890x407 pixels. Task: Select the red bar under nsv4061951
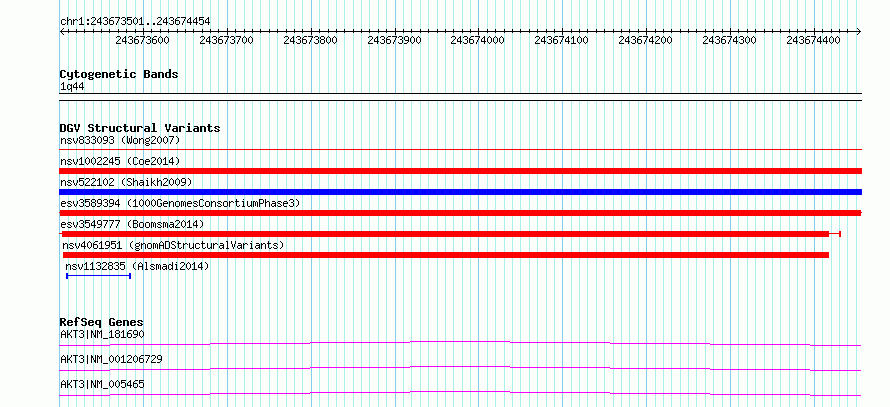coord(445,255)
